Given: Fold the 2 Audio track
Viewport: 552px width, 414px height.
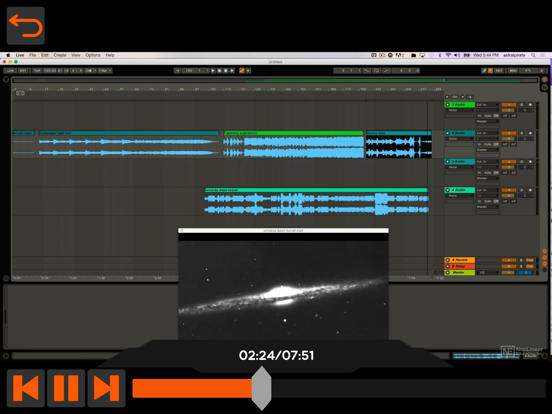Looking at the screenshot, I should pos(448,133).
